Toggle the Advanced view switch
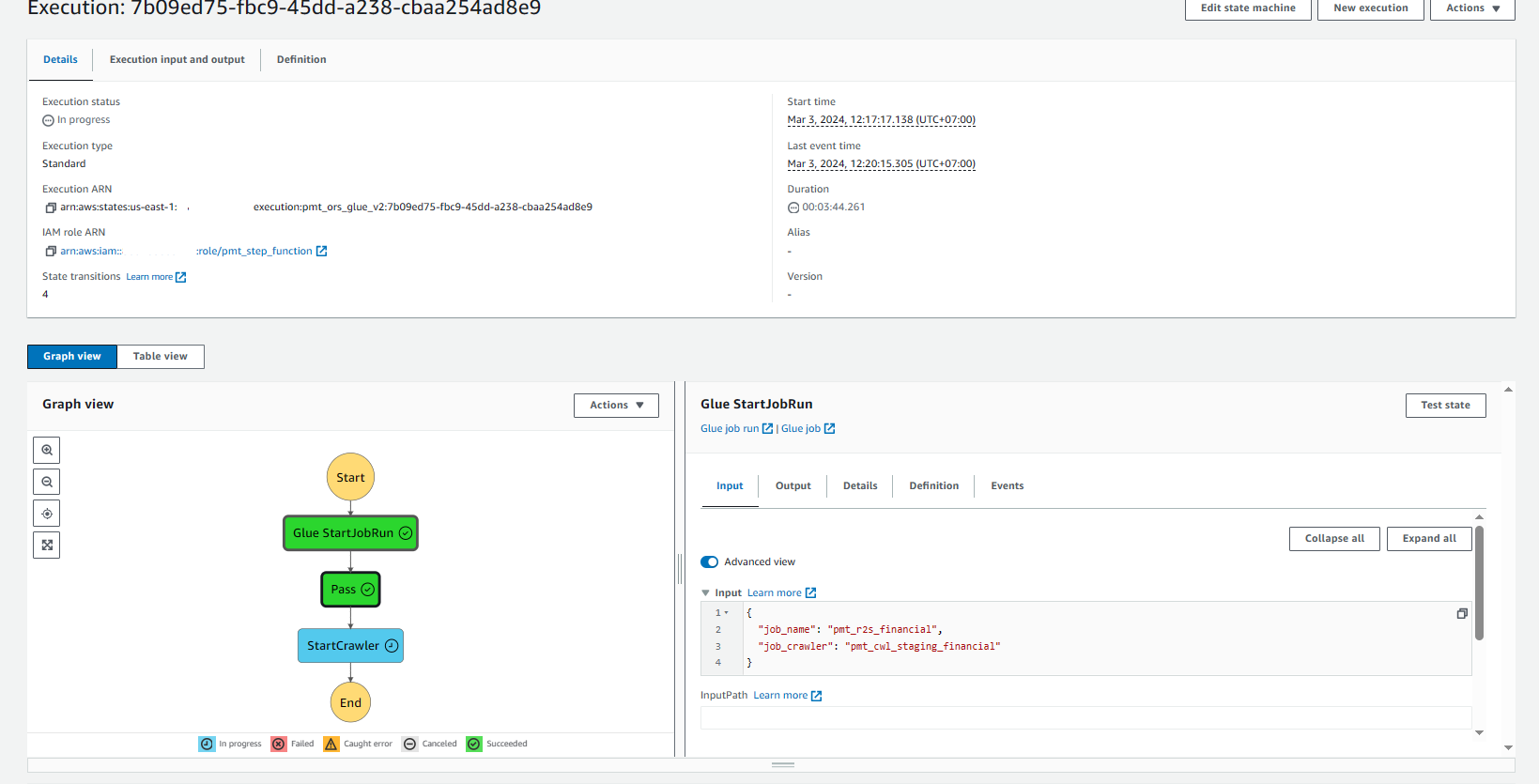Image resolution: width=1539 pixels, height=784 pixels. tap(710, 562)
